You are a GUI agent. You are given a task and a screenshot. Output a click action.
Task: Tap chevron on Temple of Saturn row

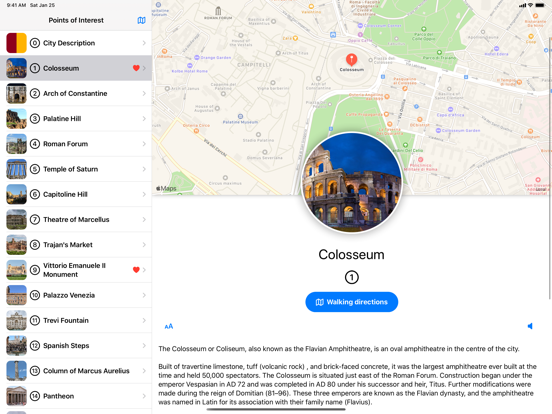point(144,169)
